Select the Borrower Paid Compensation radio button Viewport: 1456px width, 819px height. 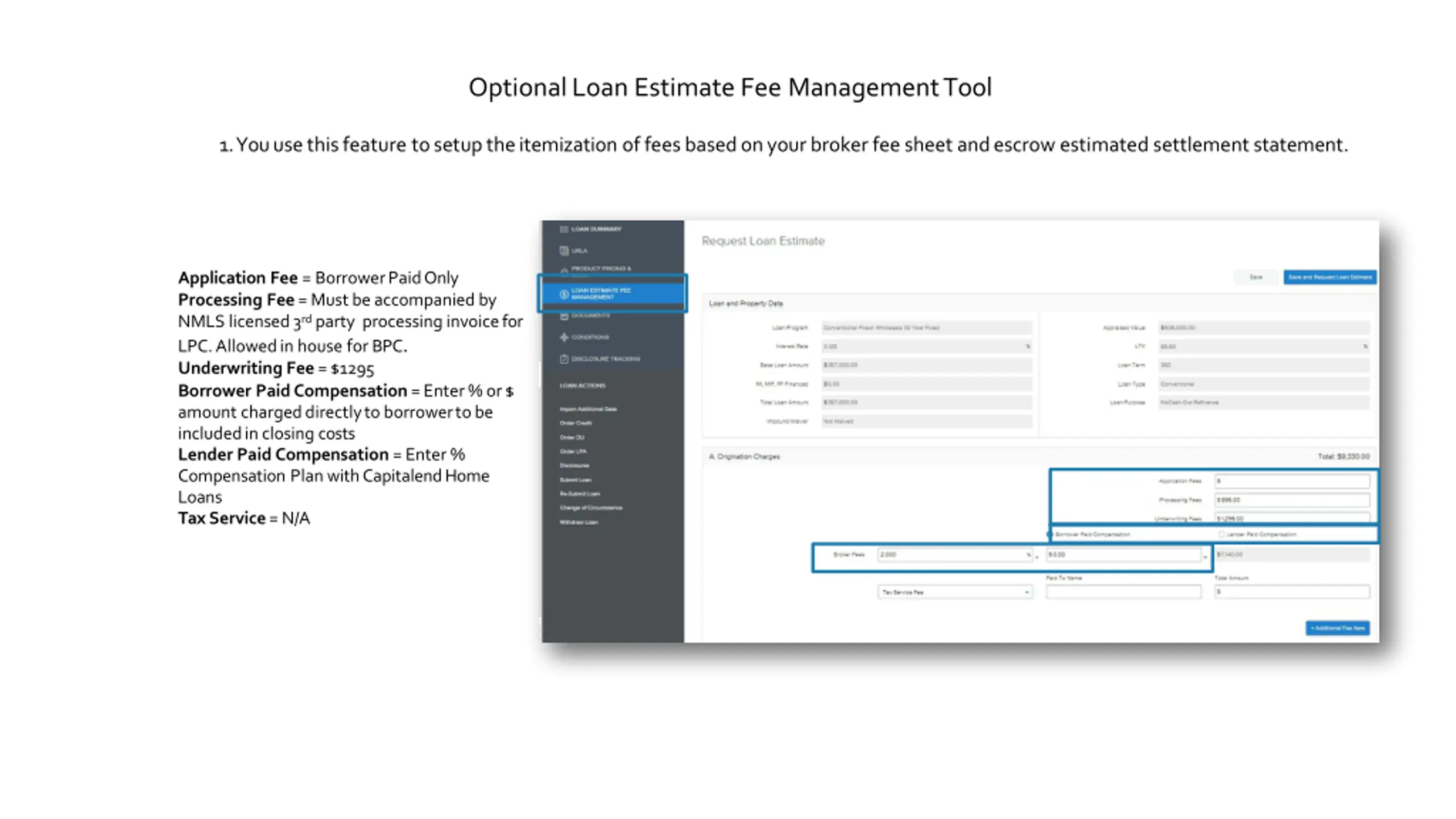pyautogui.click(x=1050, y=535)
